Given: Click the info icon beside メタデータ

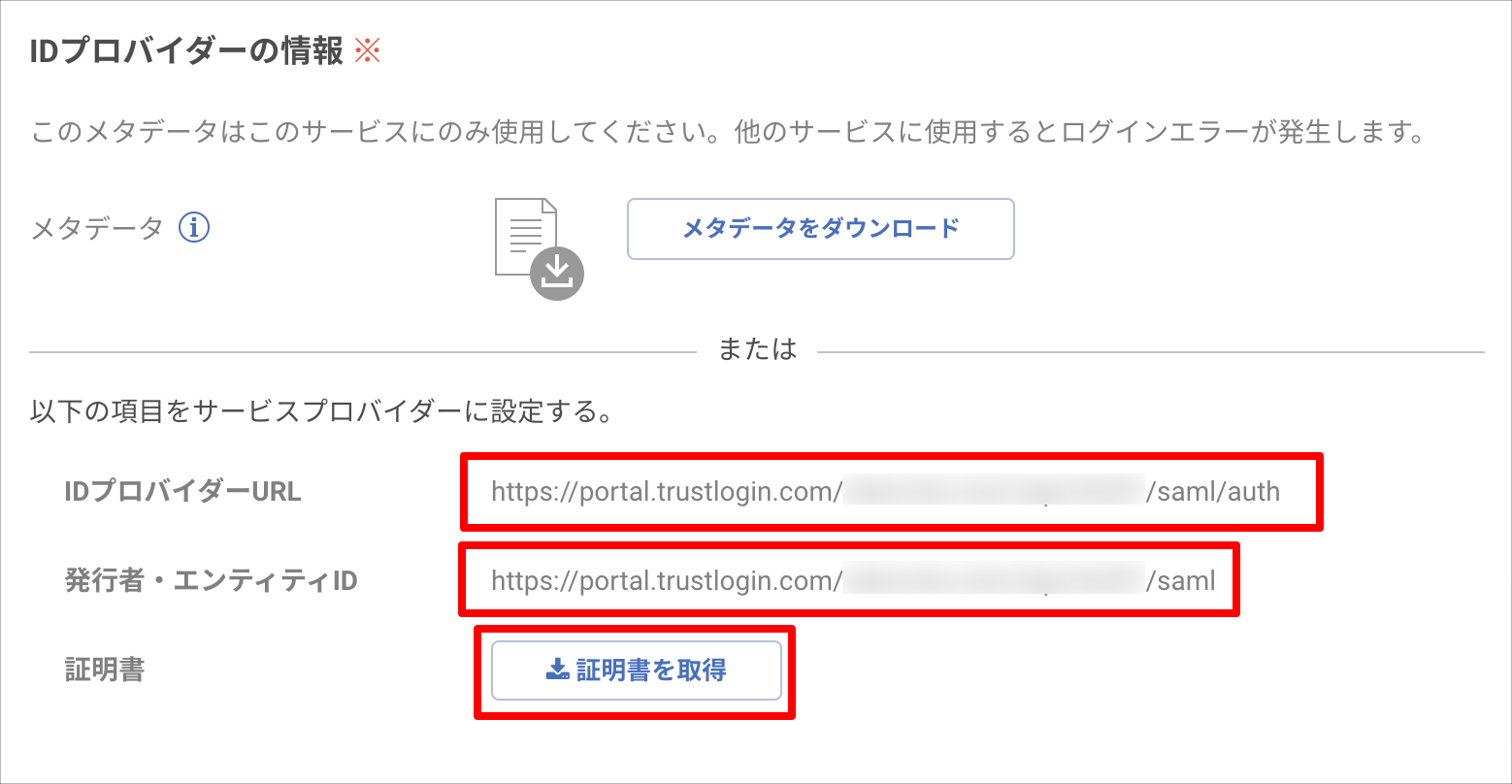Looking at the screenshot, I should click(194, 228).
